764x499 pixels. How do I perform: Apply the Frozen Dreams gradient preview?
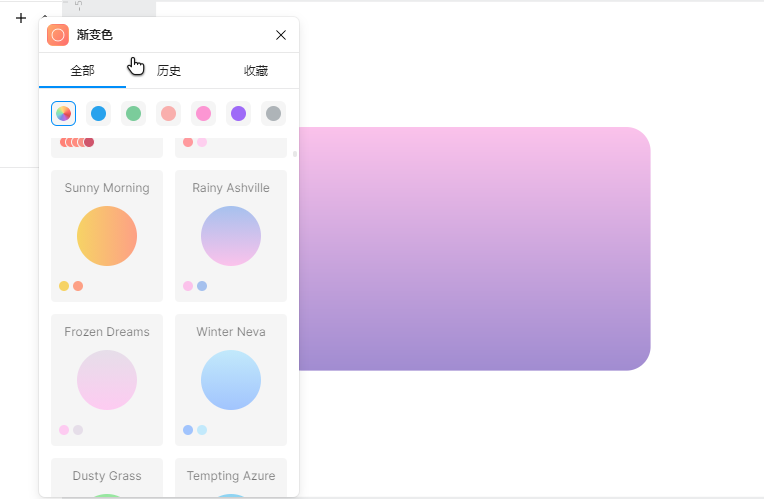107,380
